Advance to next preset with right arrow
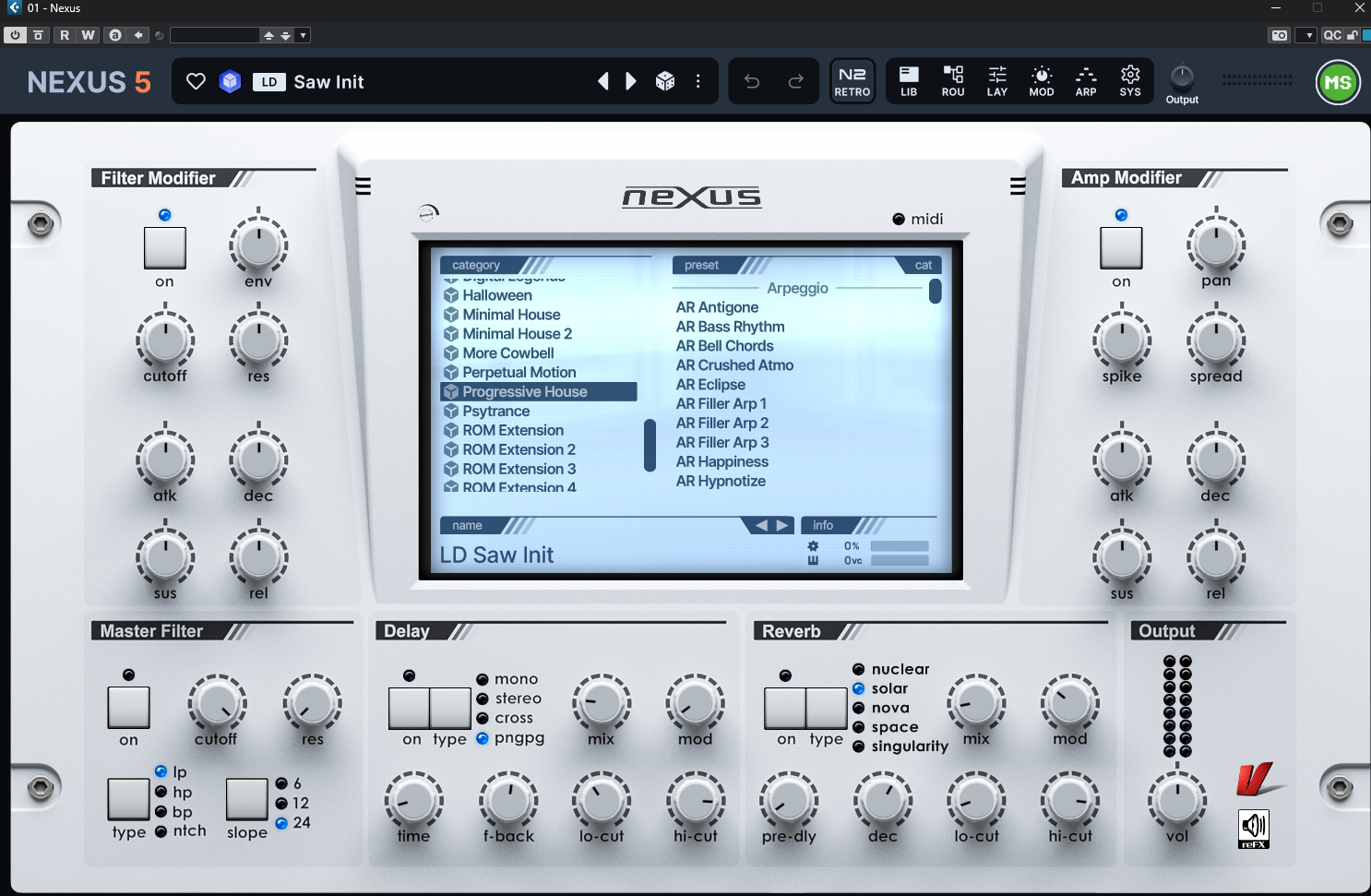1371x896 pixels. pos(631,81)
